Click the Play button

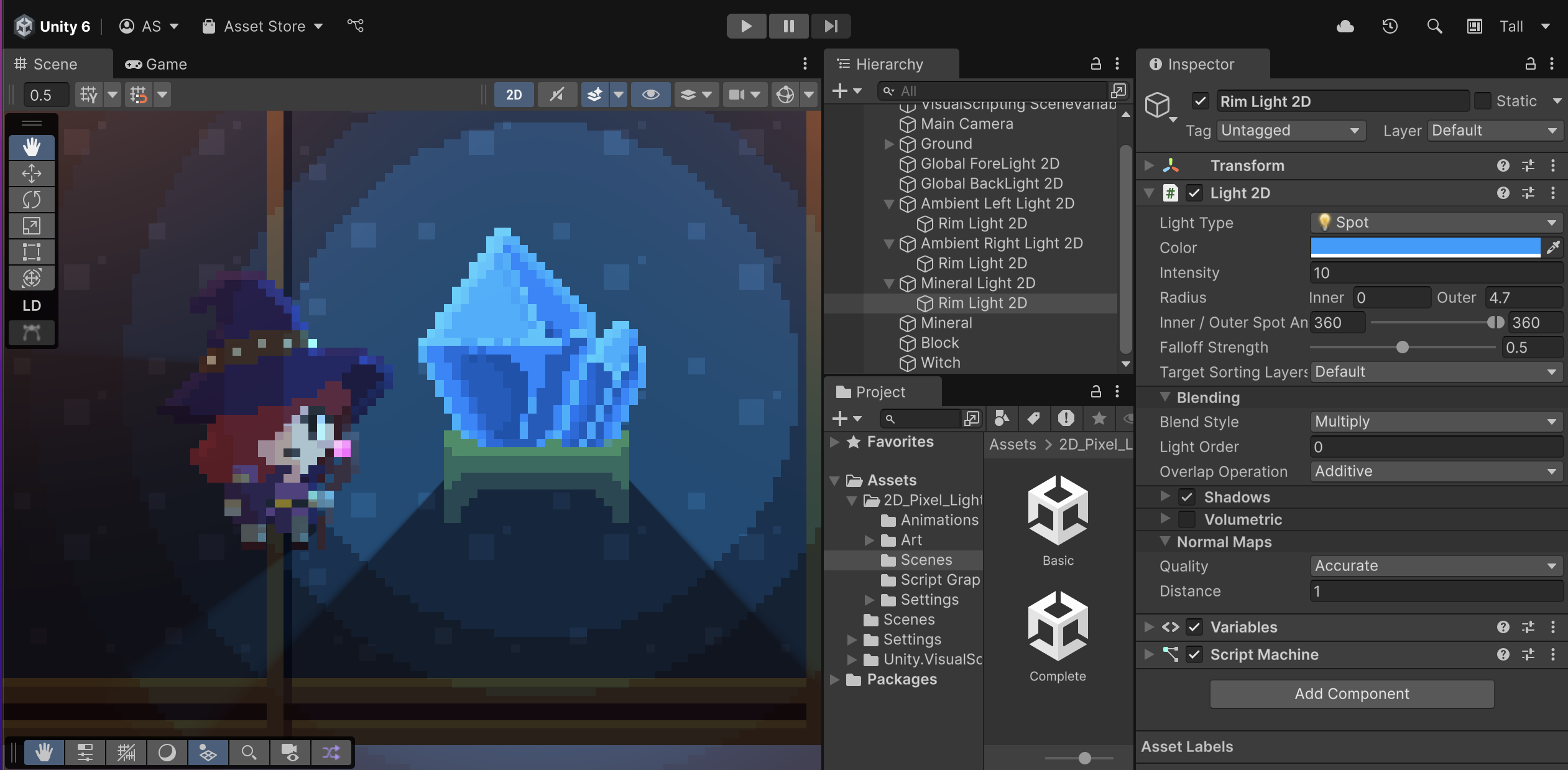click(746, 26)
